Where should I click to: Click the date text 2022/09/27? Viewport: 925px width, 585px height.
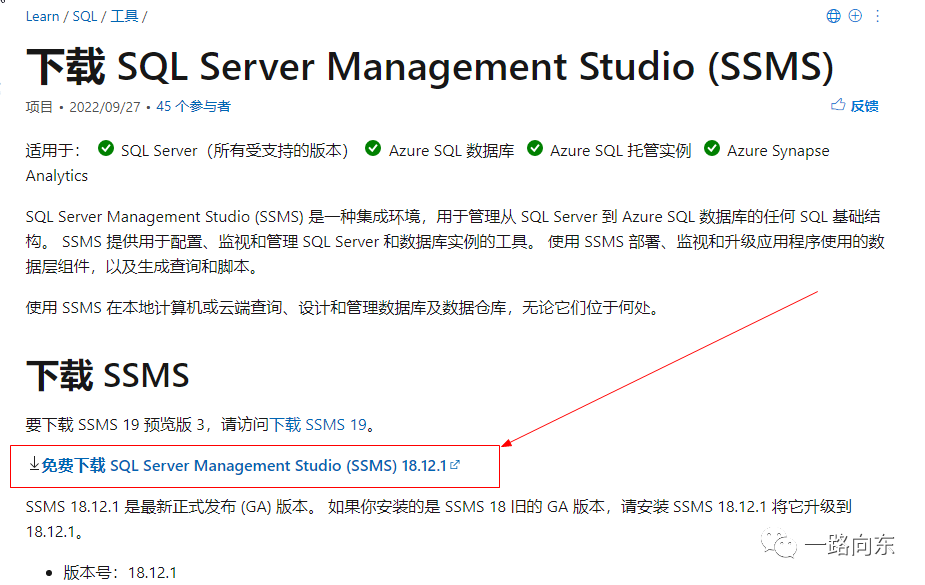[x=105, y=107]
